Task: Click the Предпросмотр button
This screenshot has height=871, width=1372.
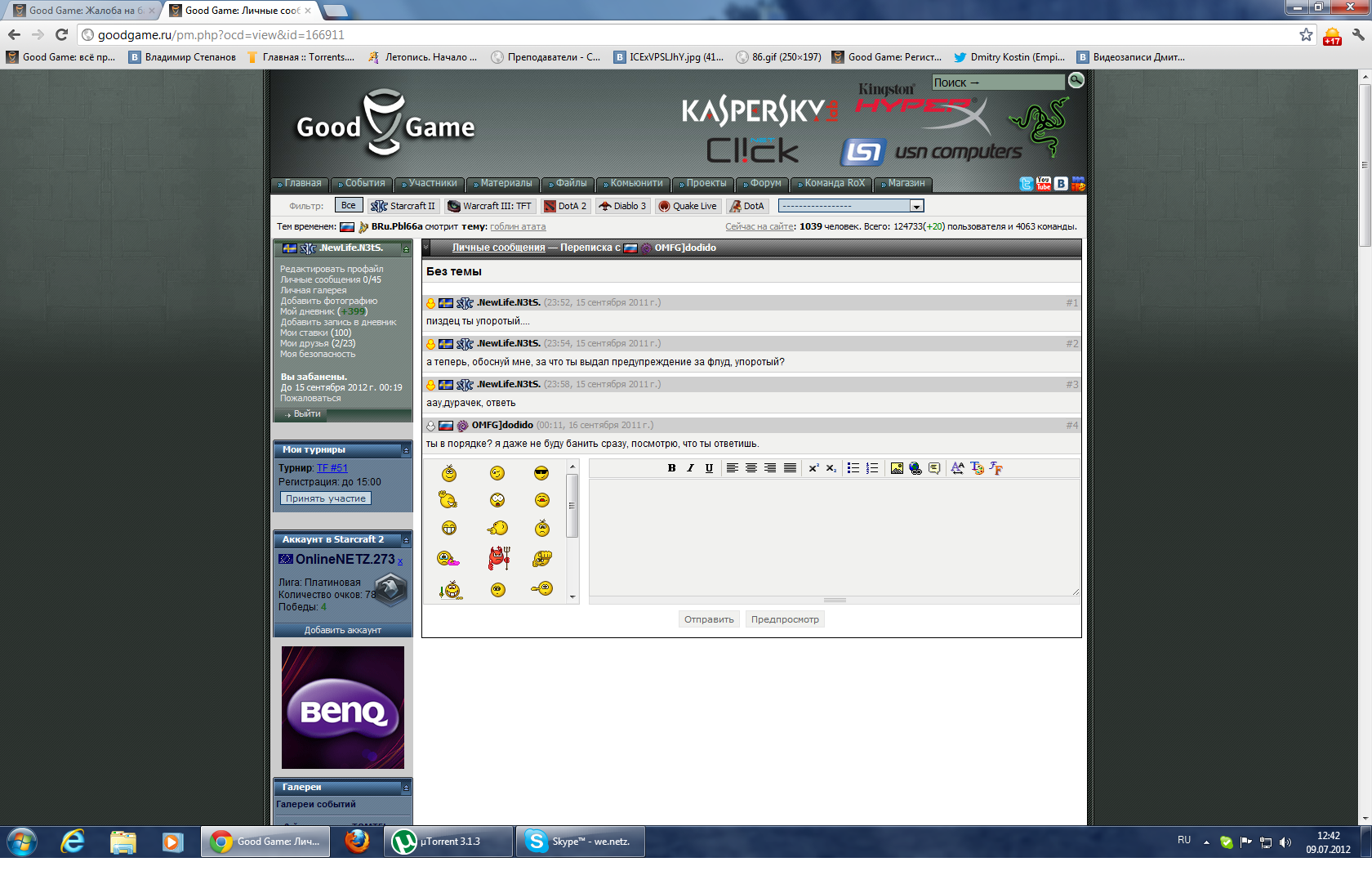Action: click(785, 619)
